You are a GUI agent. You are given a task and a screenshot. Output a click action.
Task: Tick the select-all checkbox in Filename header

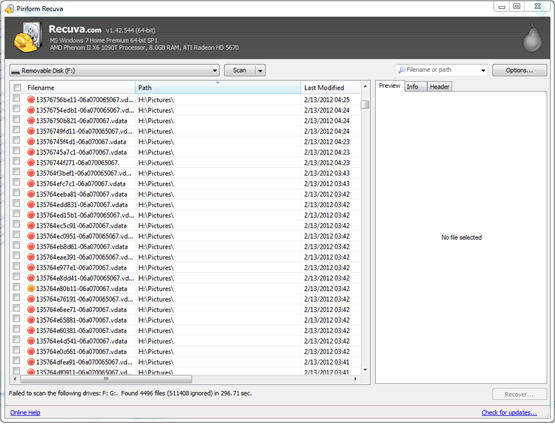coord(17,87)
